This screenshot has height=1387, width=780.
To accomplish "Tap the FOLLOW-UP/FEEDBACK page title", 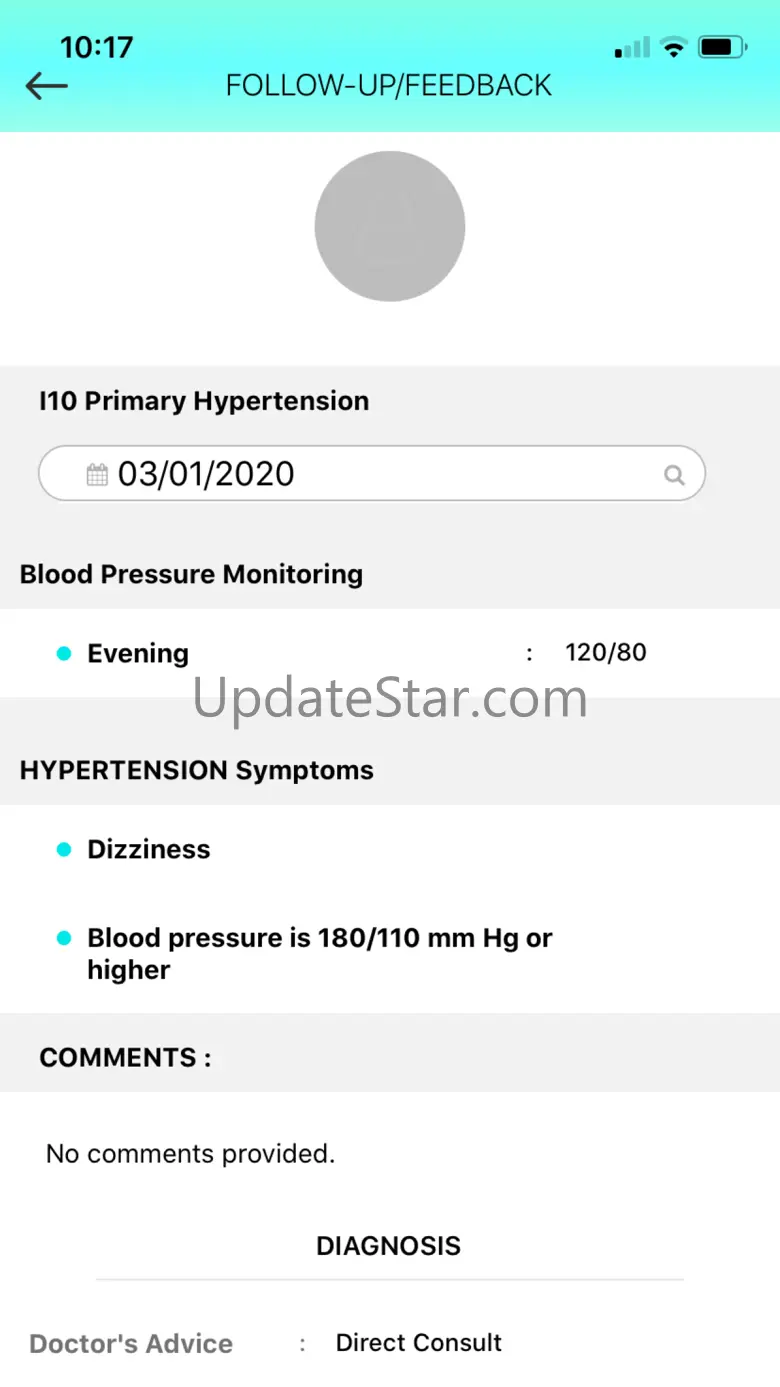I will [389, 86].
